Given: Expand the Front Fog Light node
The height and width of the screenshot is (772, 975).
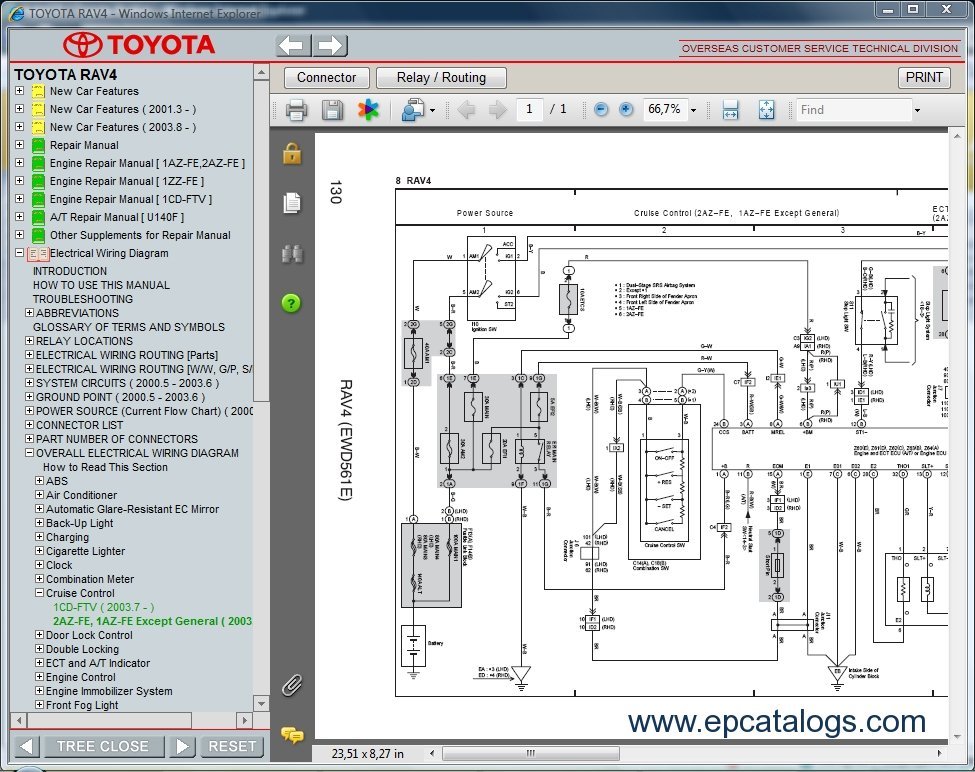Looking at the screenshot, I should coord(39,705).
